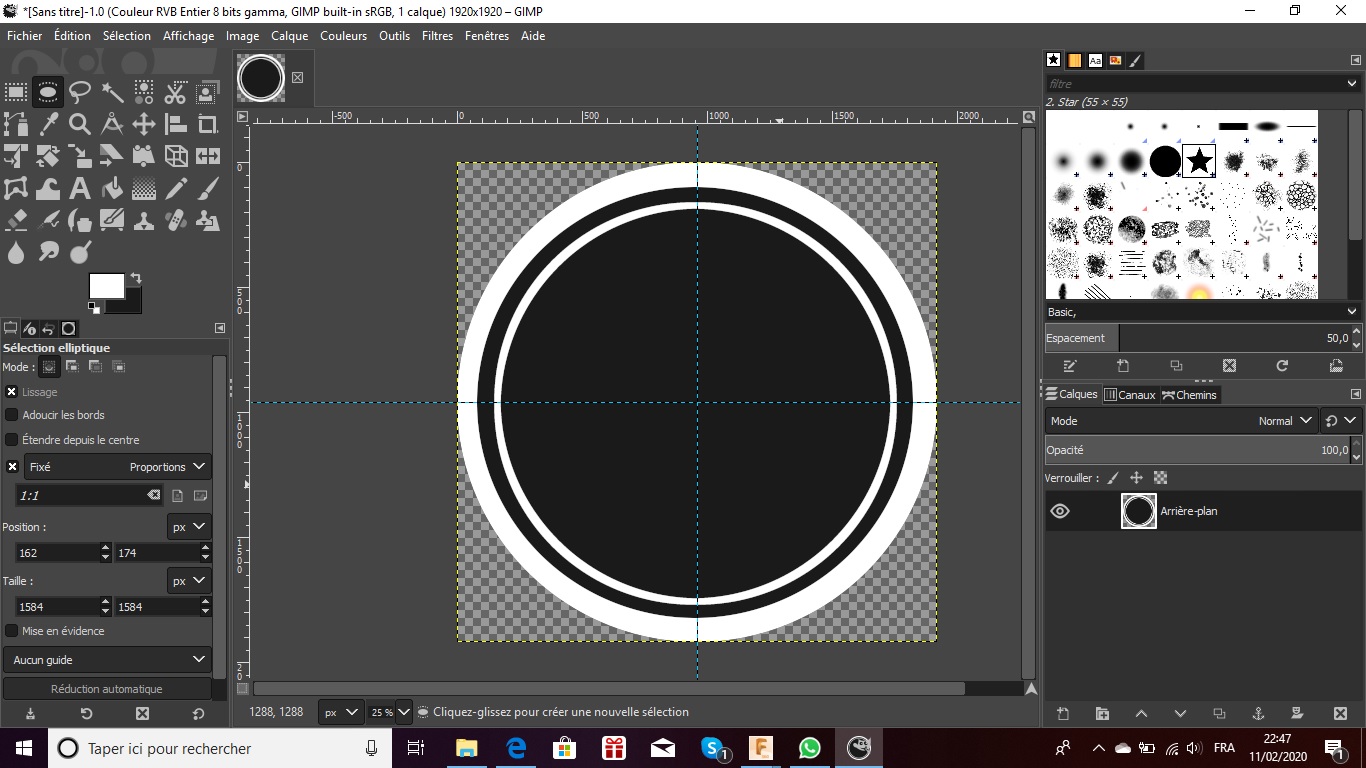Open the Filtres menu

tap(437, 36)
